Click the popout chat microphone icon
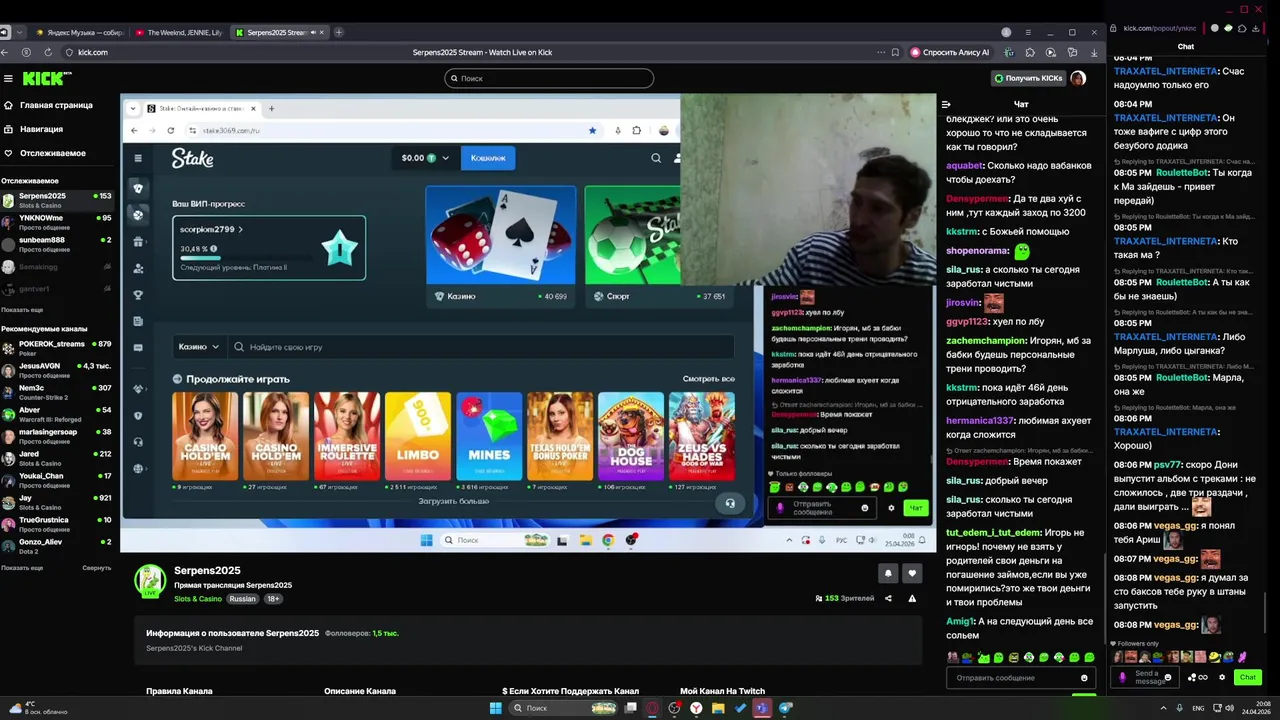Image resolution: width=1280 pixels, height=720 pixels. (x=1122, y=677)
